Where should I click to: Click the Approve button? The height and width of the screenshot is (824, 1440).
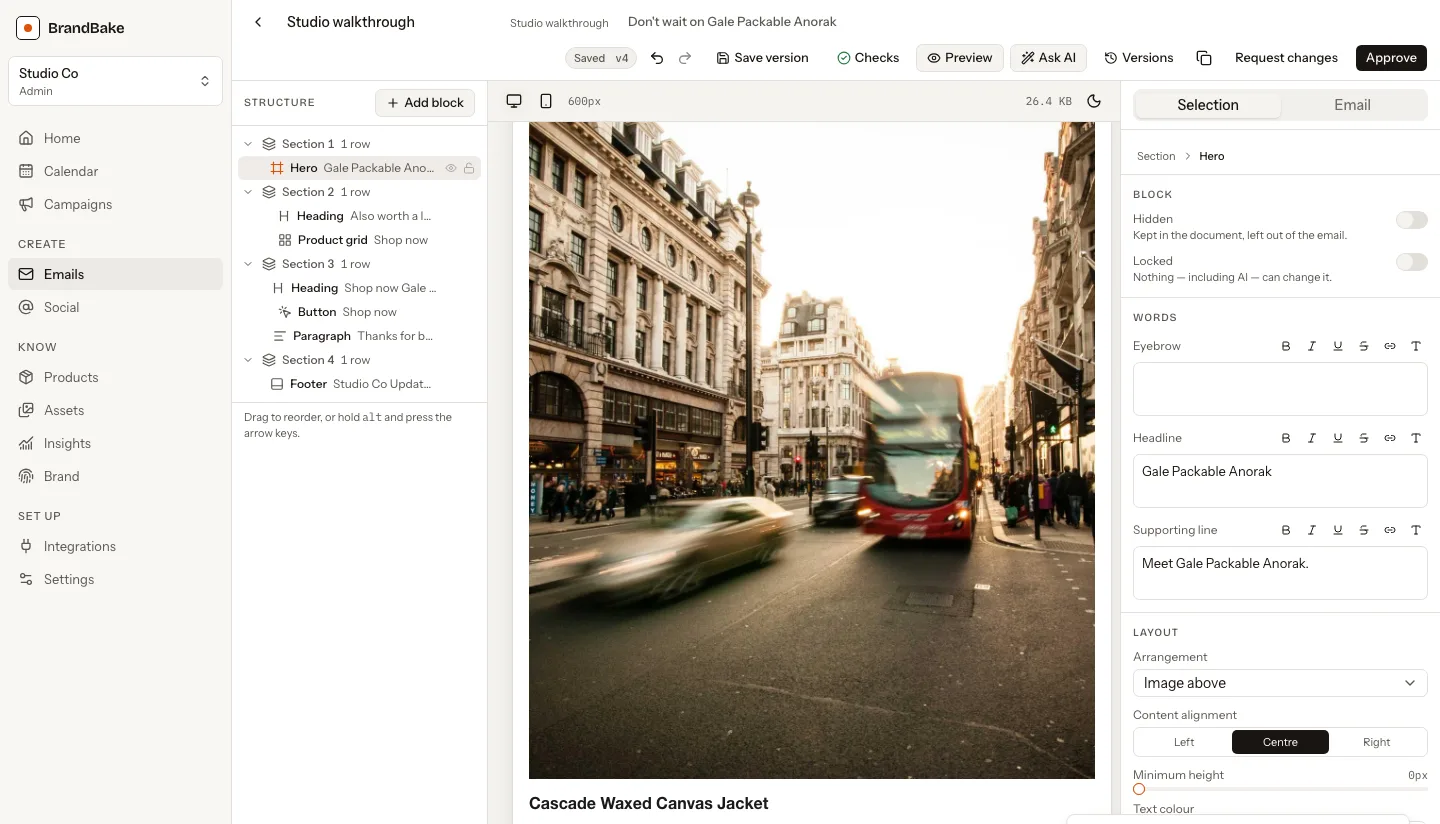pyautogui.click(x=1391, y=58)
